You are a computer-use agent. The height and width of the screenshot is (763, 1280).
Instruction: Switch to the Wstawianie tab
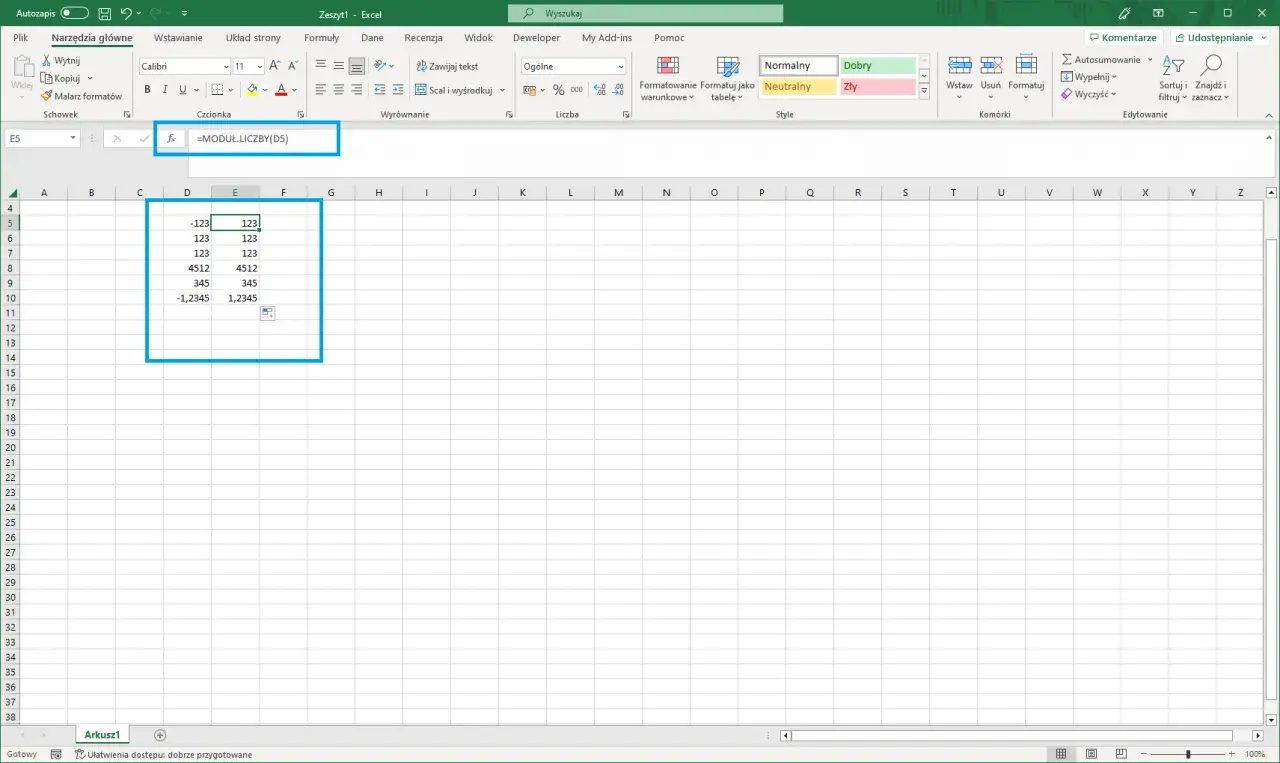(178, 38)
